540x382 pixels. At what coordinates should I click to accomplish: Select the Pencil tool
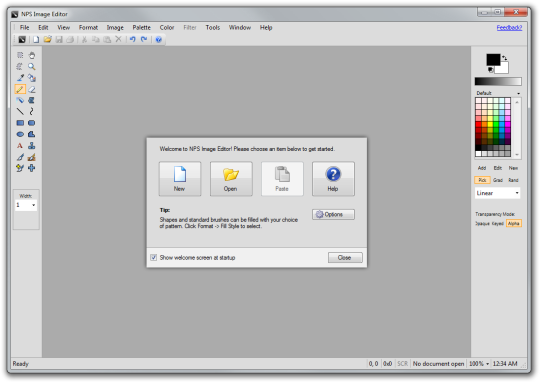tap(20, 89)
